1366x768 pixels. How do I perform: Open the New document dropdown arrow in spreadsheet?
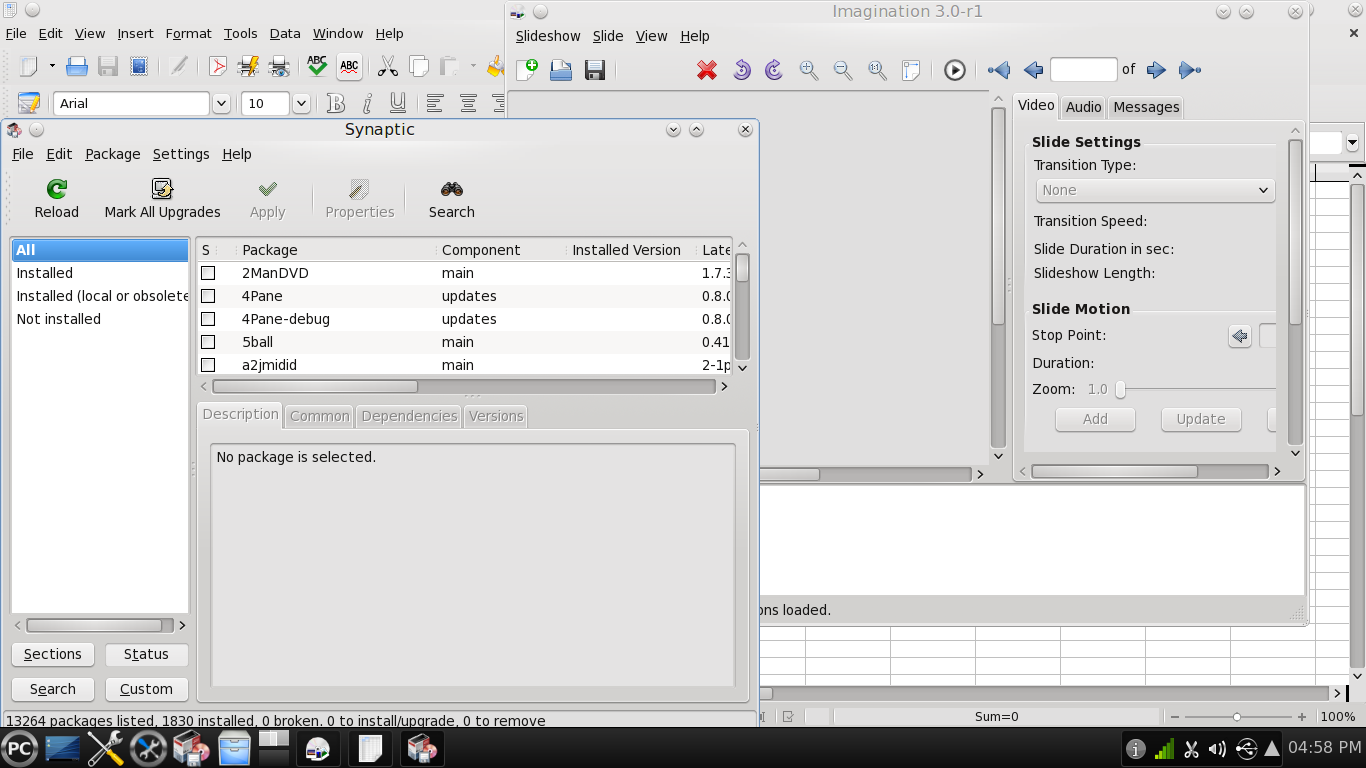(x=52, y=67)
